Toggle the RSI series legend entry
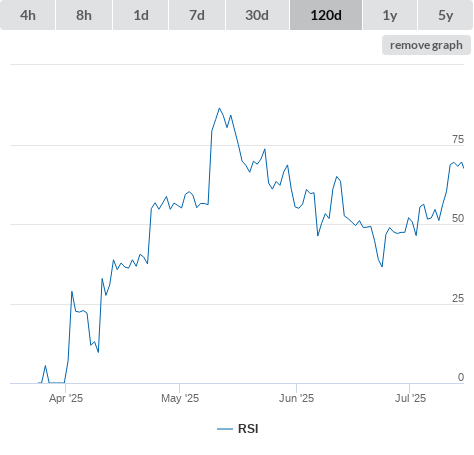474x455 pixels. (x=238, y=429)
